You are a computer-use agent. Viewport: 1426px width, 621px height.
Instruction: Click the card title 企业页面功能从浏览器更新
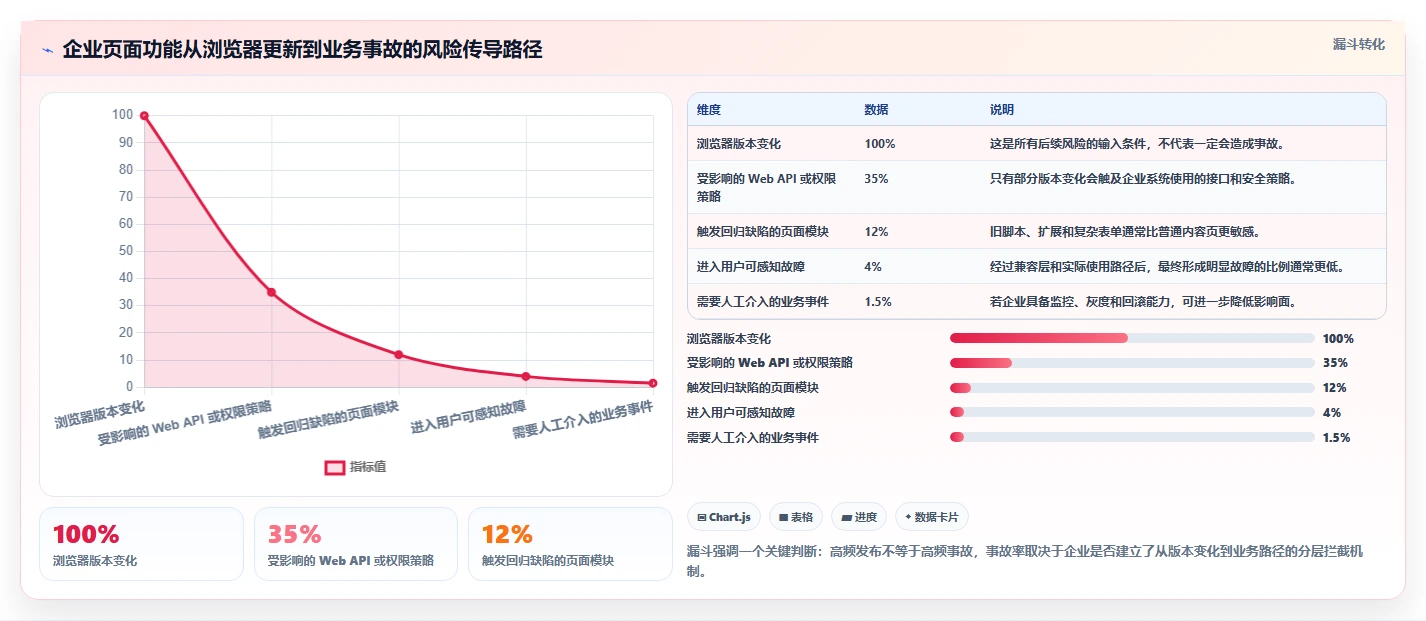click(302, 49)
